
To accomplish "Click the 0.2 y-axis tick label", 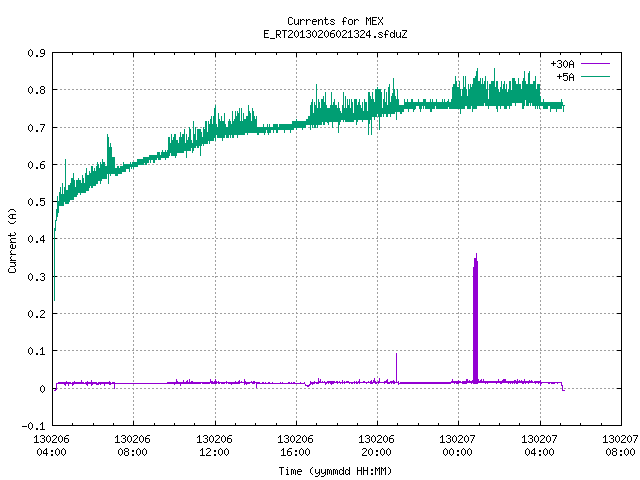I will tap(36, 314).
